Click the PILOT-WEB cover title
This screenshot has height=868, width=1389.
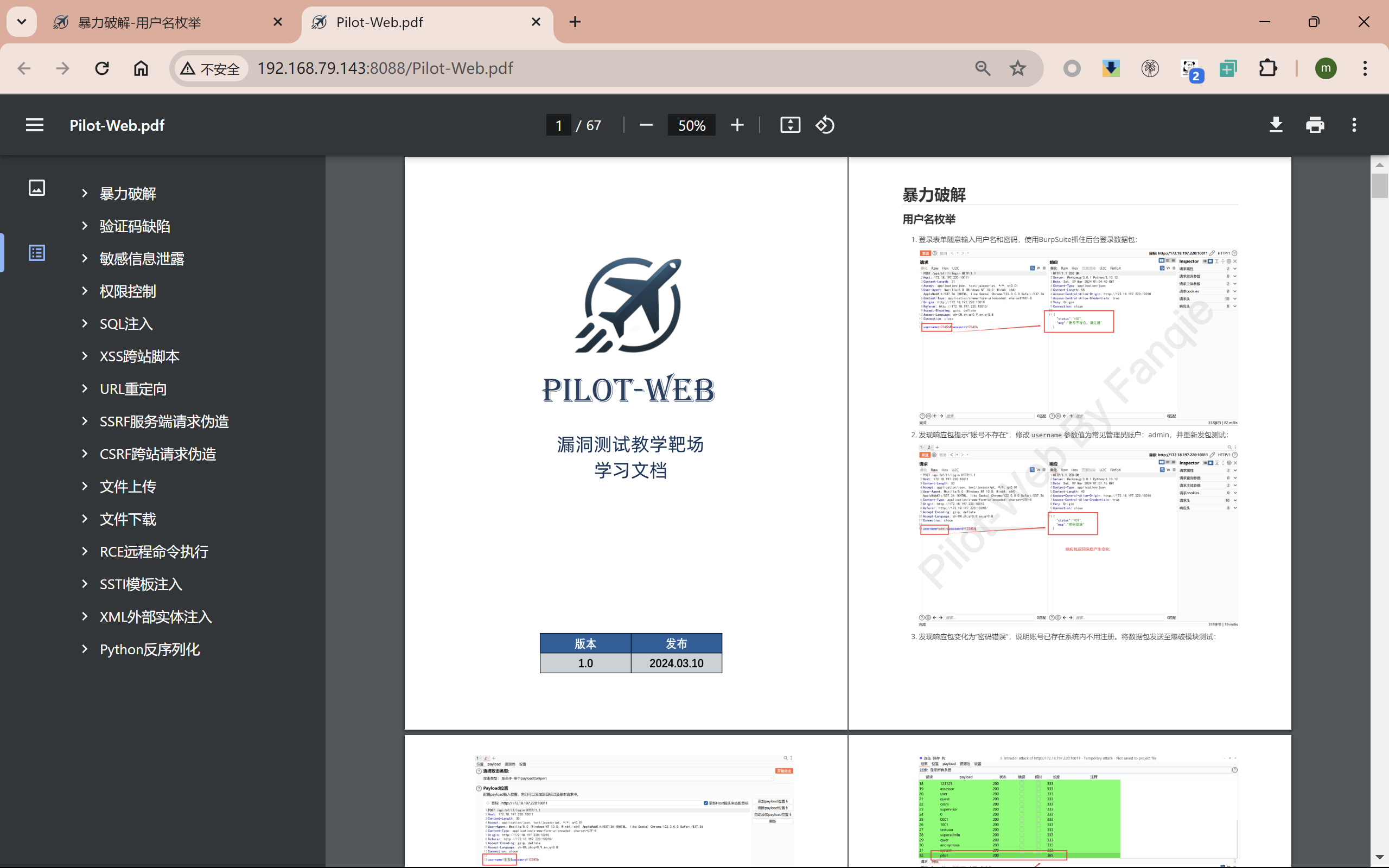click(628, 389)
